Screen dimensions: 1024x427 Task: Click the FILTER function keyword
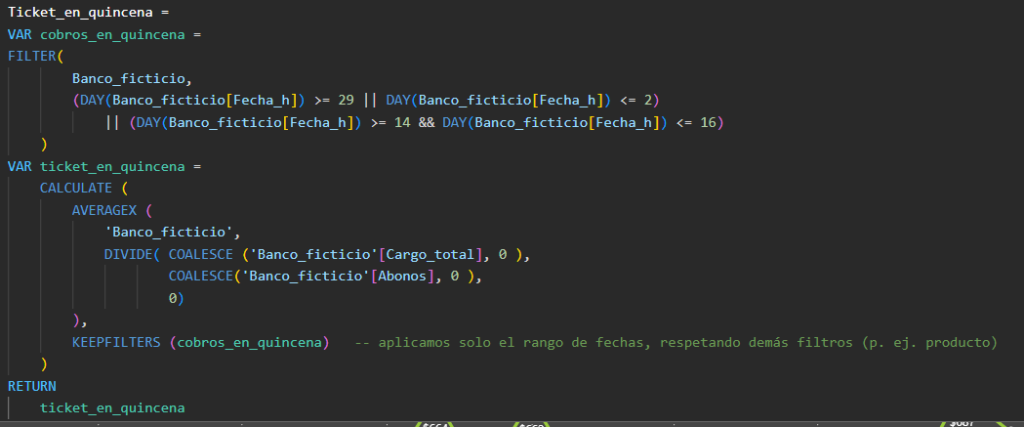pos(31,56)
